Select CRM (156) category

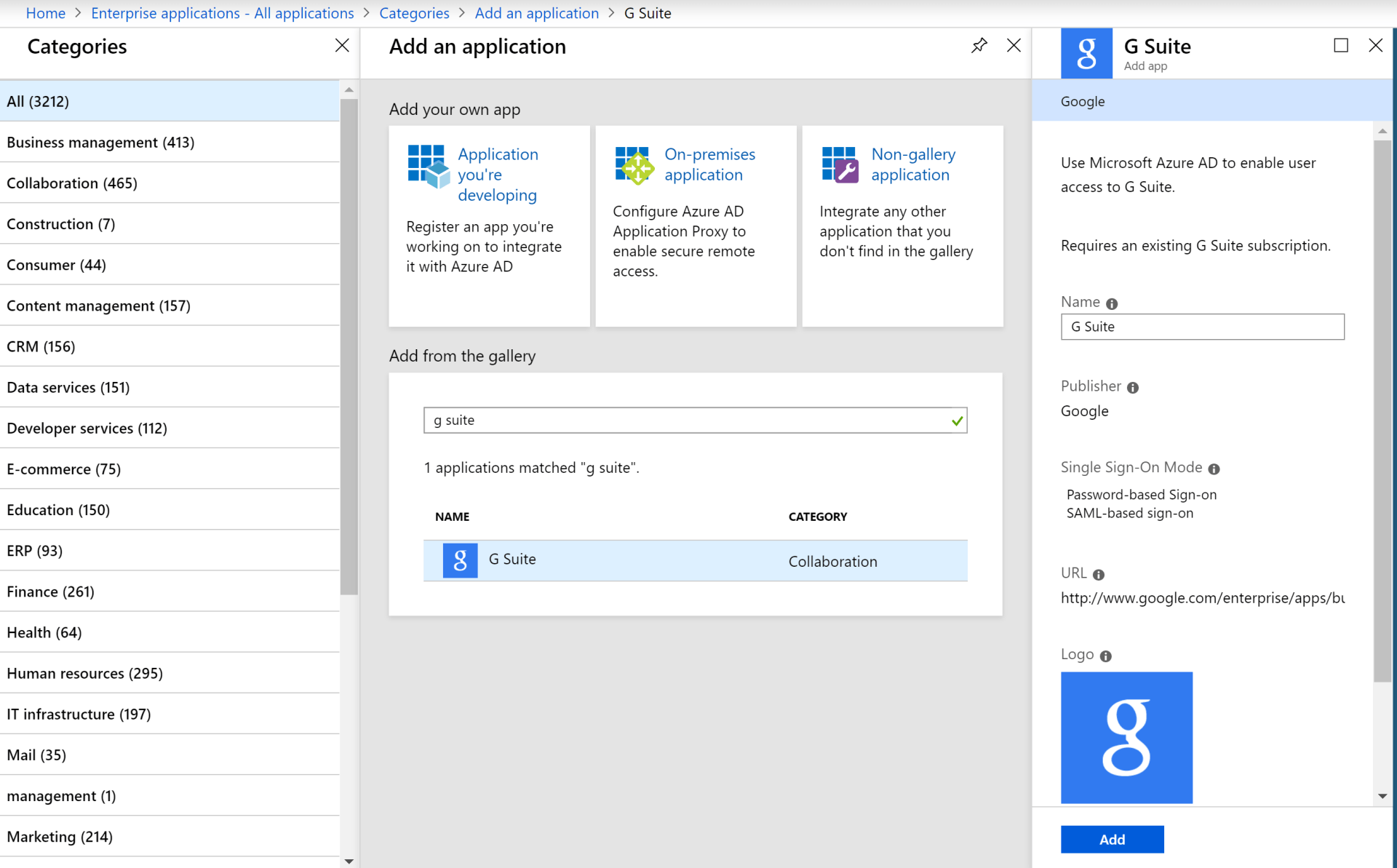[x=170, y=346]
